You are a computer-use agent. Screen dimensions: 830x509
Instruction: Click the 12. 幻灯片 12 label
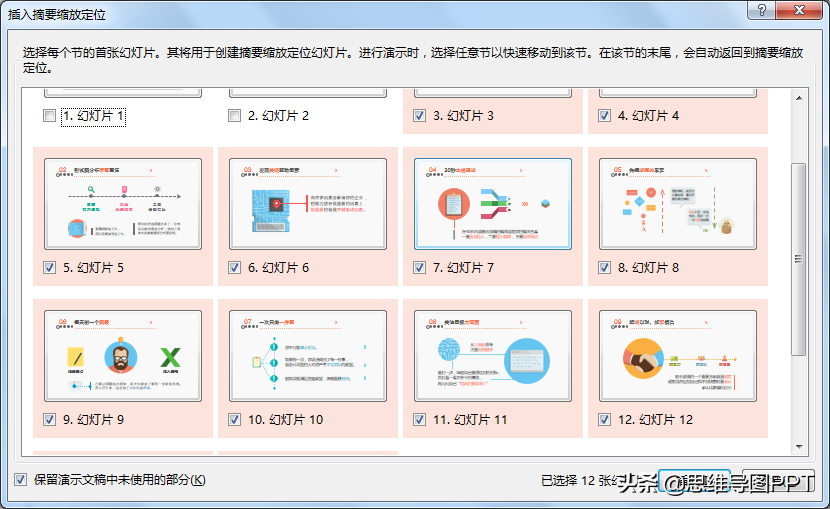655,420
